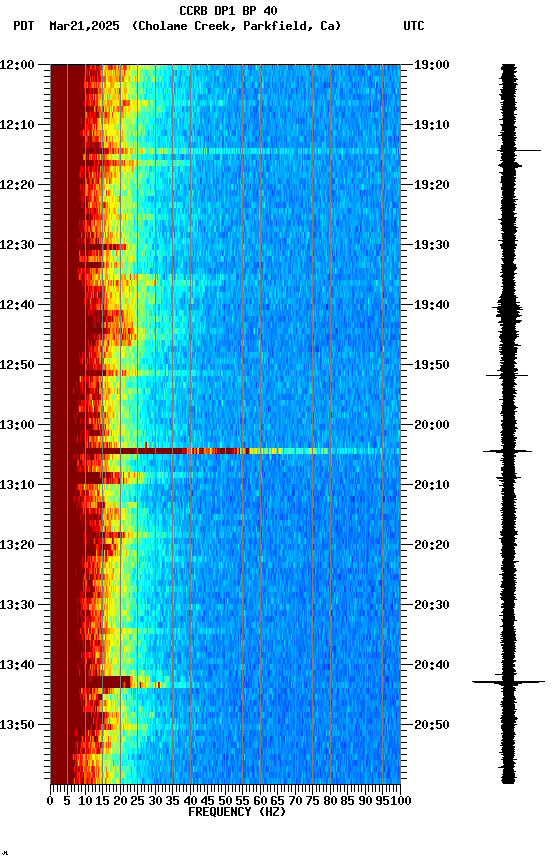
Task: Click the '25' frequency axis tick label
Action: pos(137,802)
